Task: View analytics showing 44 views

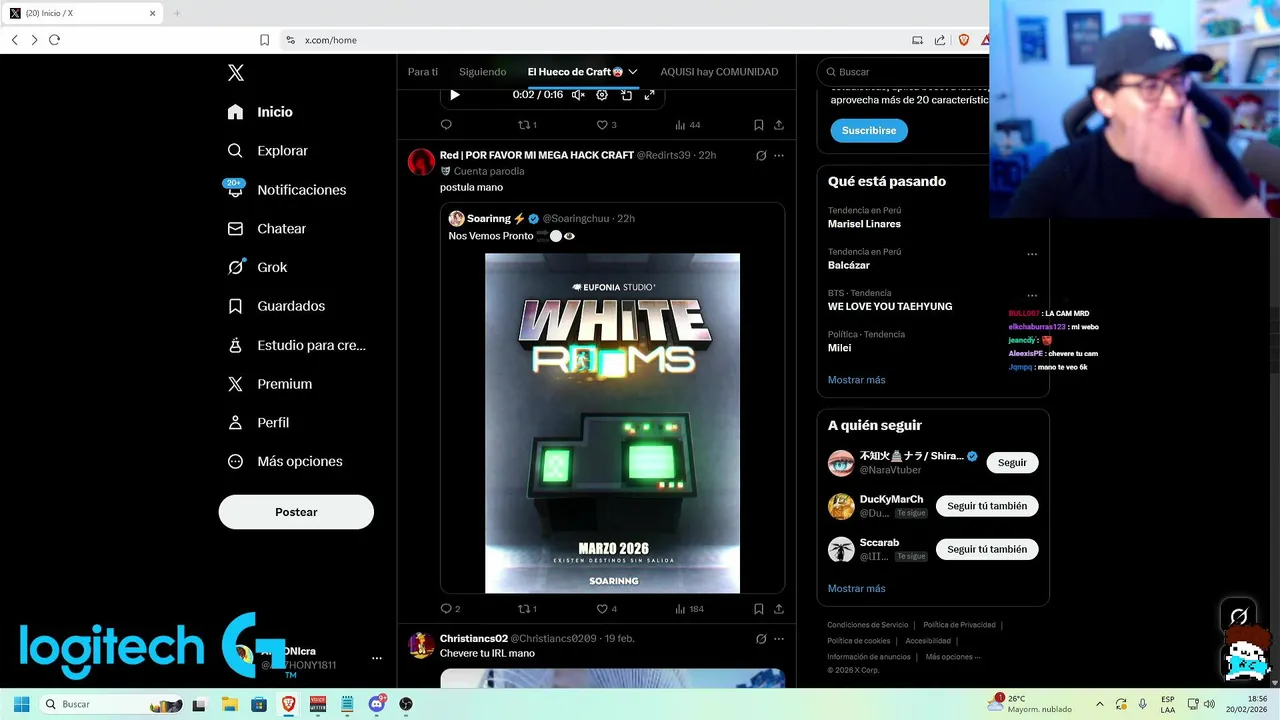Action: pyautogui.click(x=687, y=125)
